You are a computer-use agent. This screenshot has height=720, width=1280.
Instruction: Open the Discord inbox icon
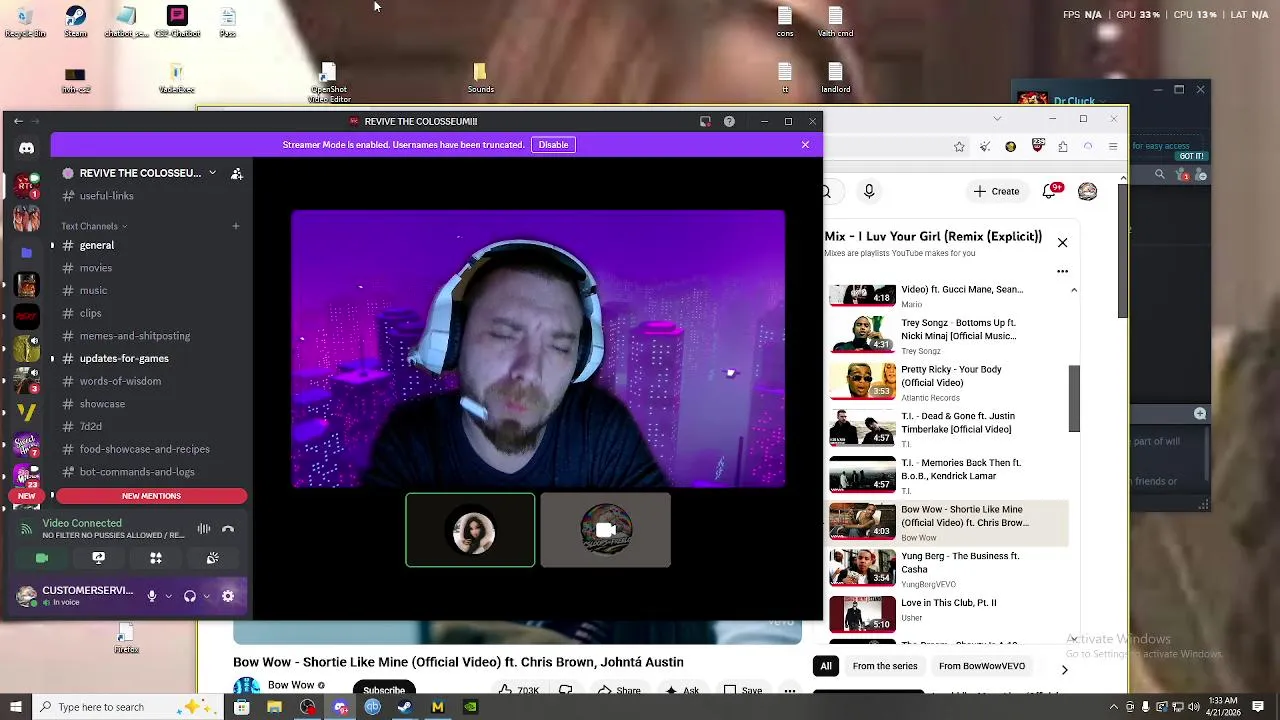[x=705, y=121]
